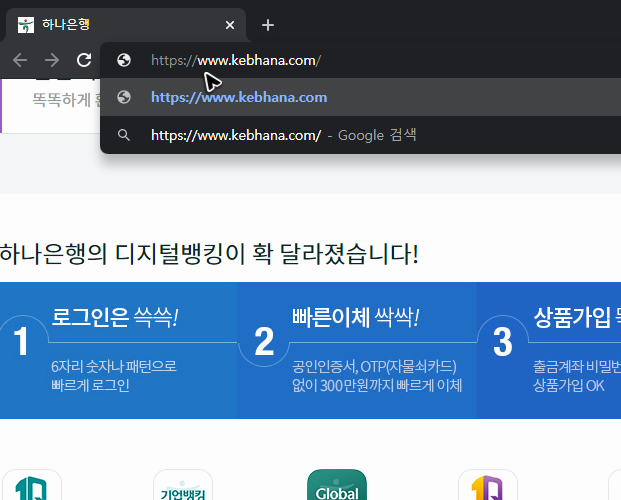Viewport: 621px width, 500px height.
Task: Click the 로그인은 쓱쓱! step 1 banner
Action: coord(118,350)
